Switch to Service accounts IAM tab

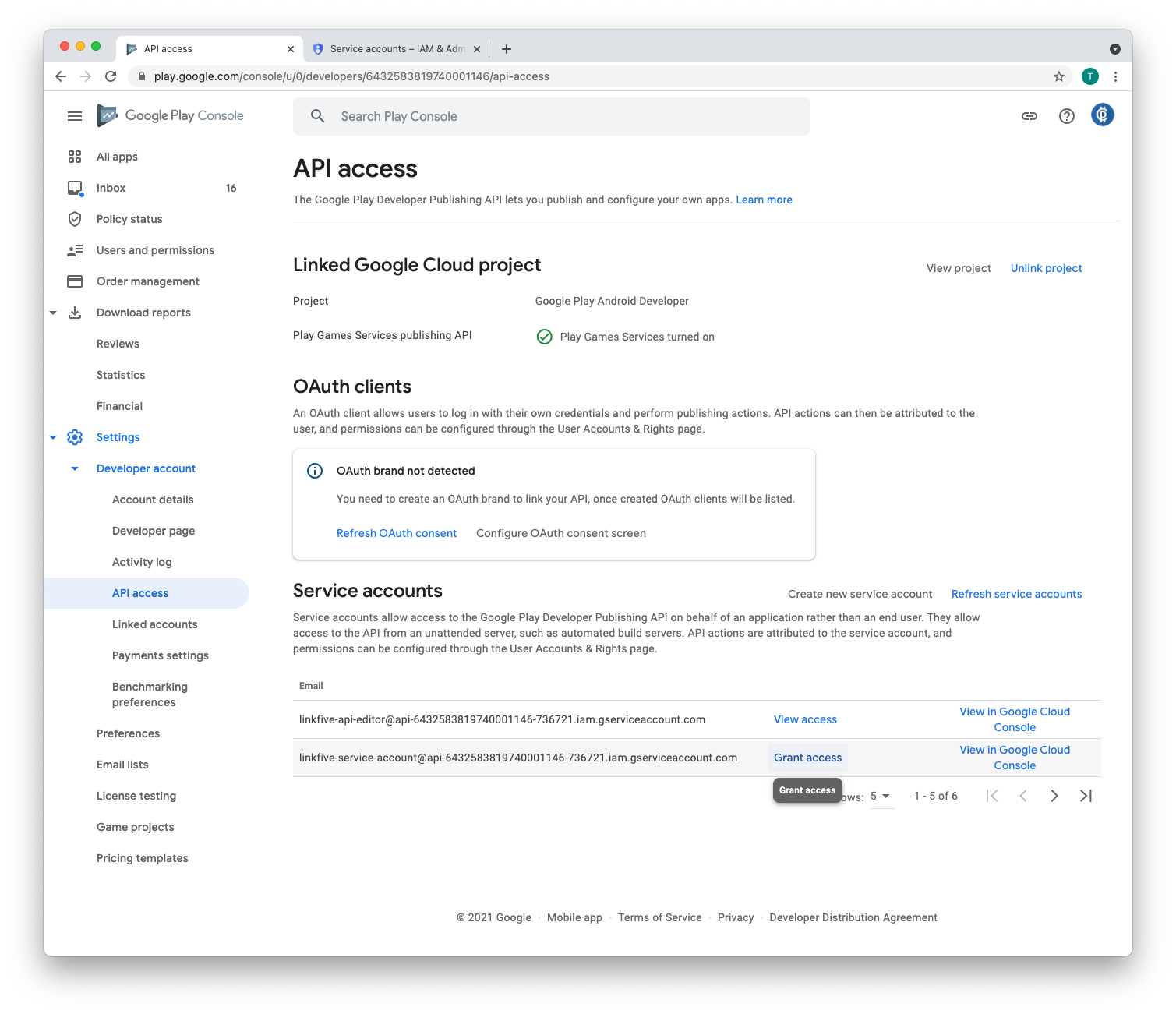point(396,49)
